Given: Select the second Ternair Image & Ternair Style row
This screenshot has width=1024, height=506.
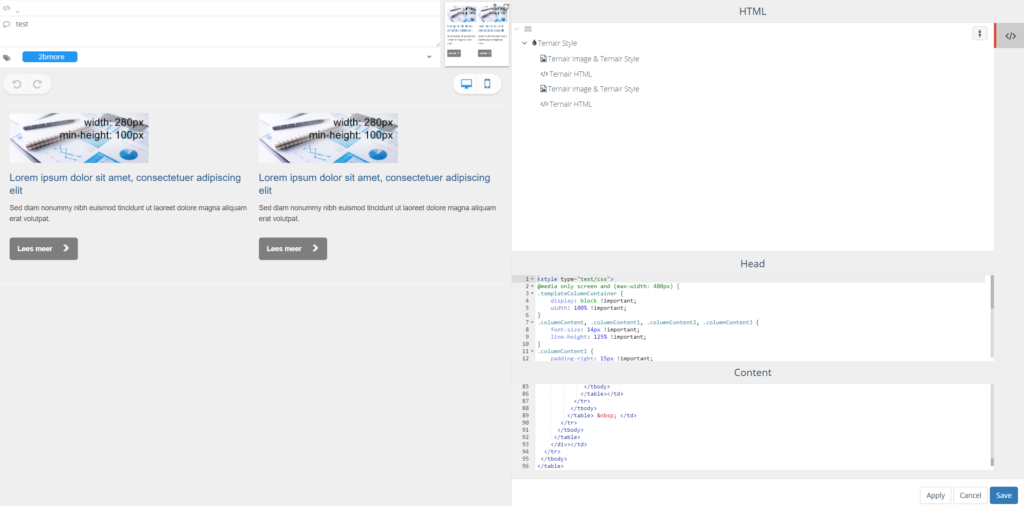Looking at the screenshot, I should pyautogui.click(x=593, y=89).
